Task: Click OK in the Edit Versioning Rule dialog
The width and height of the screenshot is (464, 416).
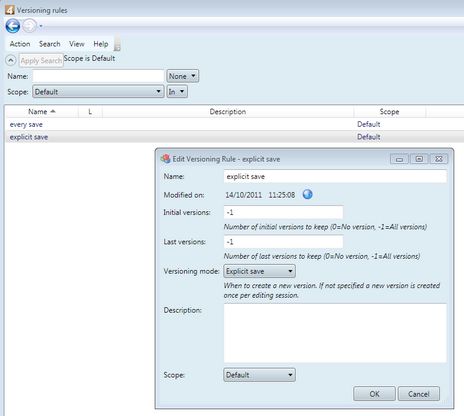Action: point(374,394)
